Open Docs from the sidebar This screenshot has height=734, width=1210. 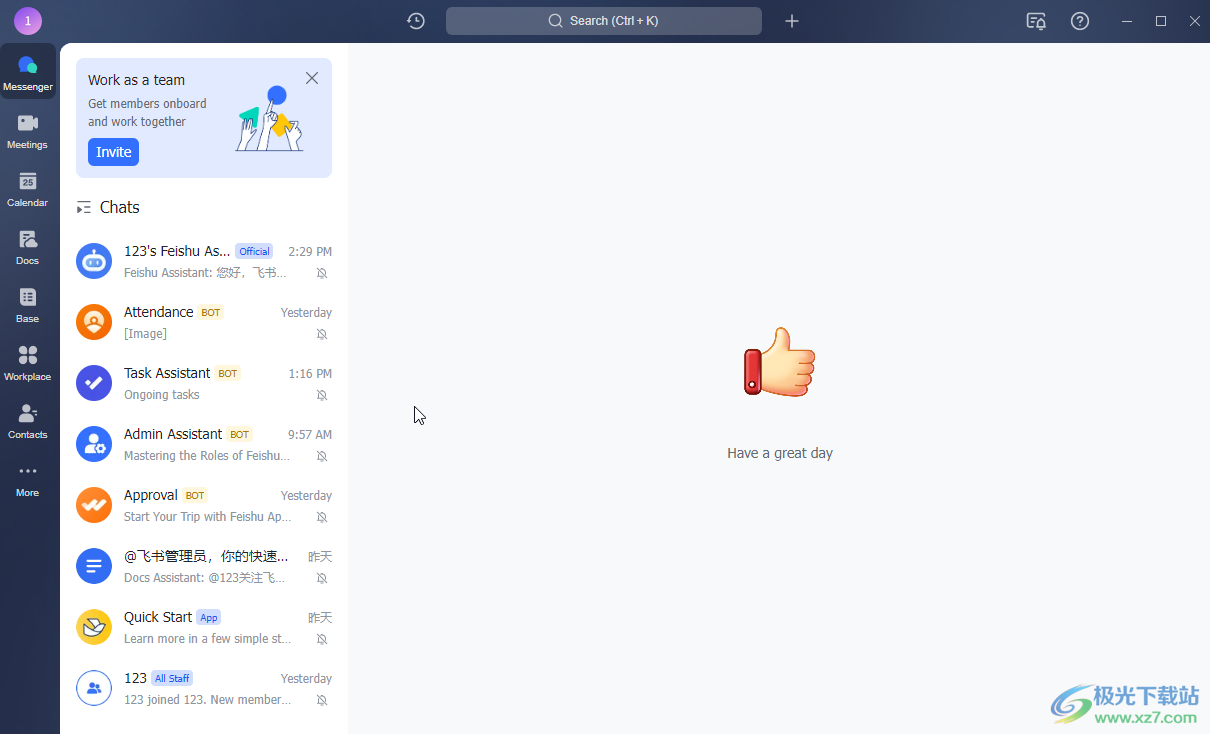coord(28,247)
